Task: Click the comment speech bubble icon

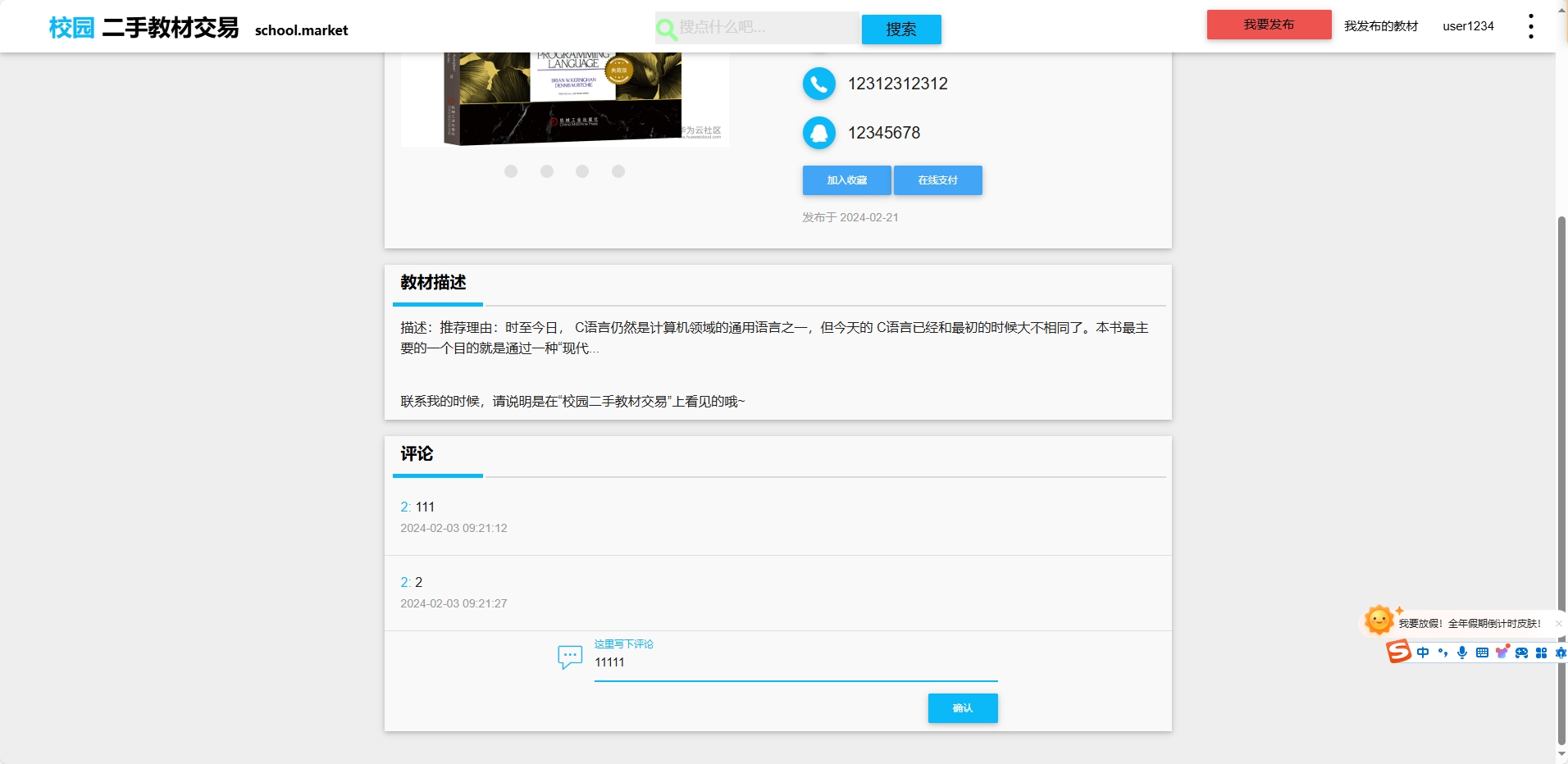Action: [x=570, y=657]
